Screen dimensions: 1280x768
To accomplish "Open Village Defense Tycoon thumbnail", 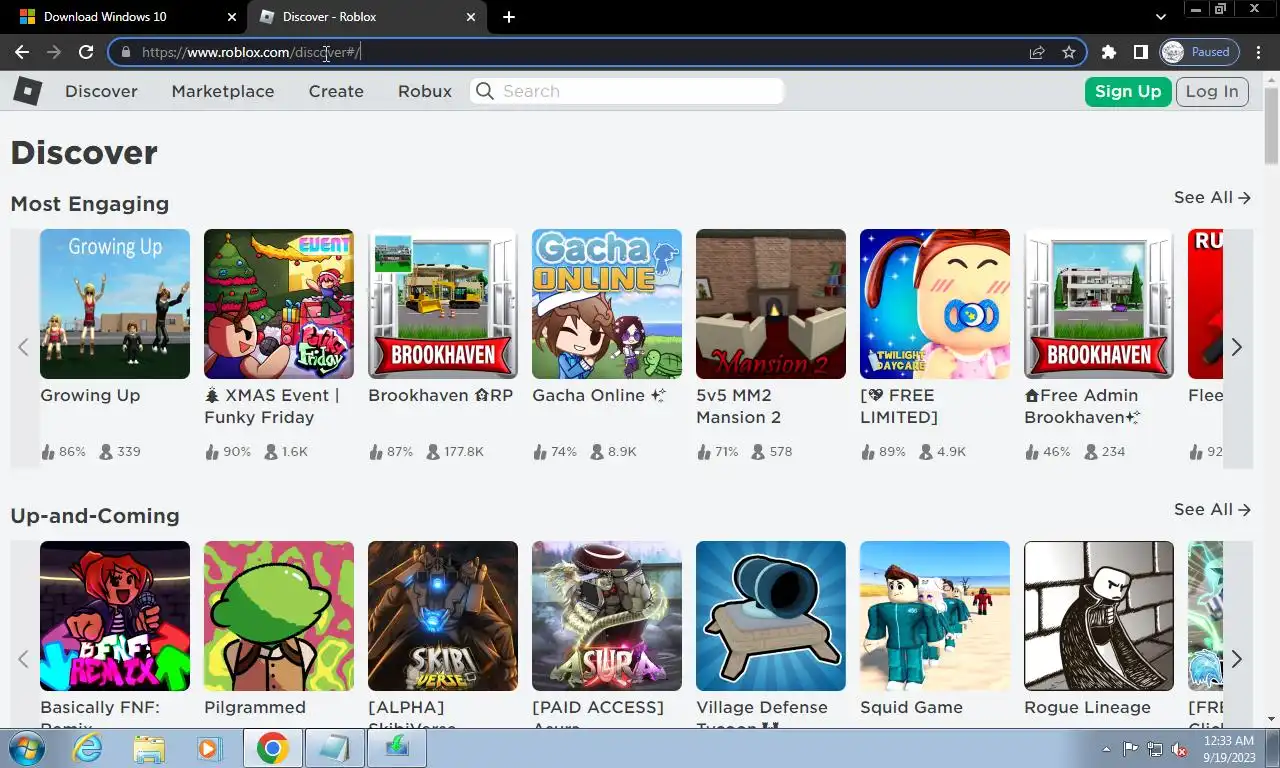I will [771, 616].
